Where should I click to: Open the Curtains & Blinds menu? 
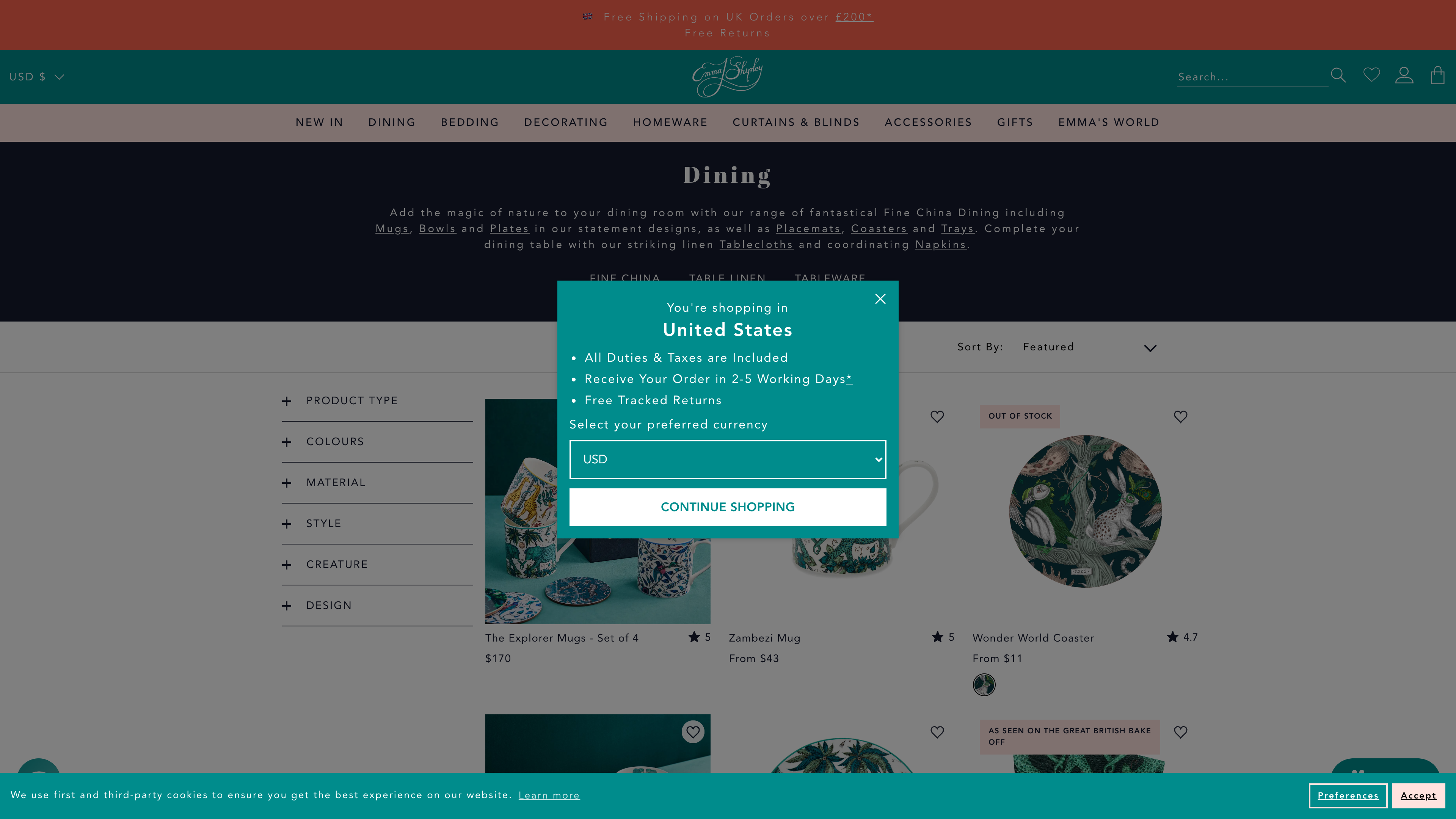coord(796,122)
